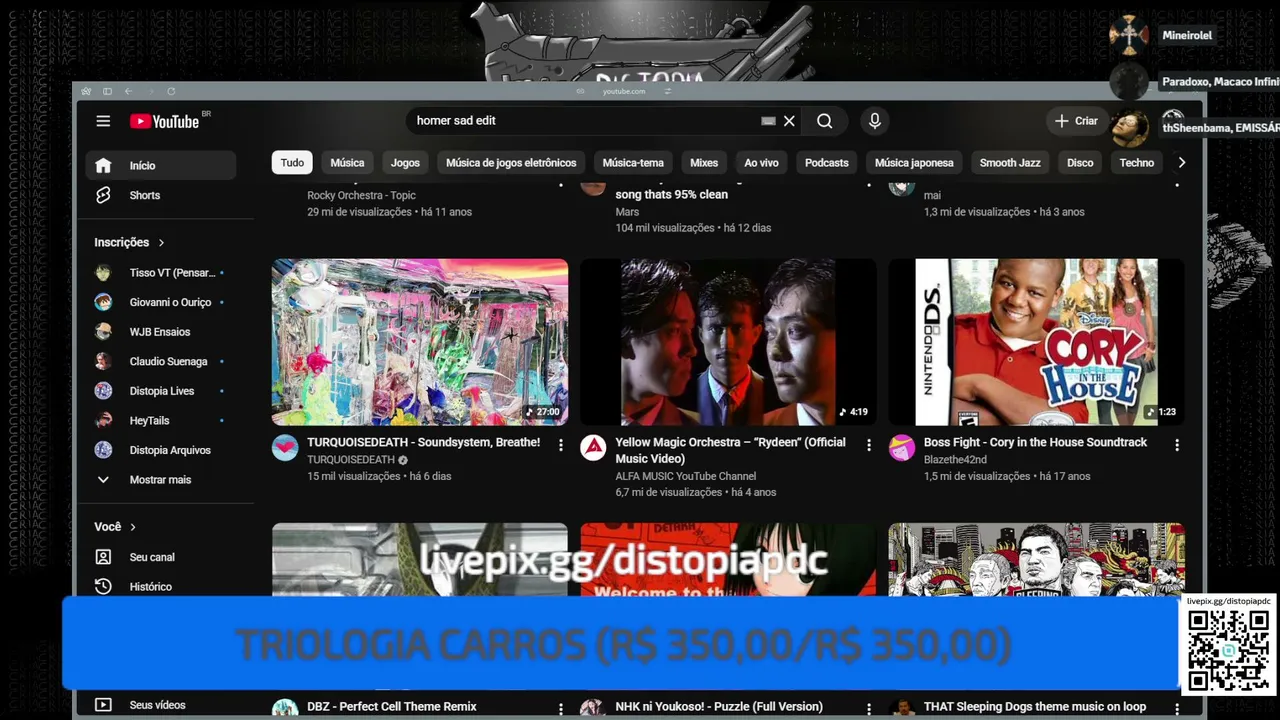Screen dimensions: 1280x720
Task: Expand subscriptions with Mostrar mais
Action: [161, 480]
